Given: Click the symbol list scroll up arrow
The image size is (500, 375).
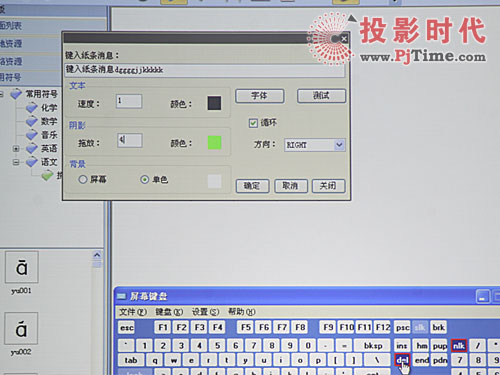Looking at the screenshot, I should (x=97, y=255).
